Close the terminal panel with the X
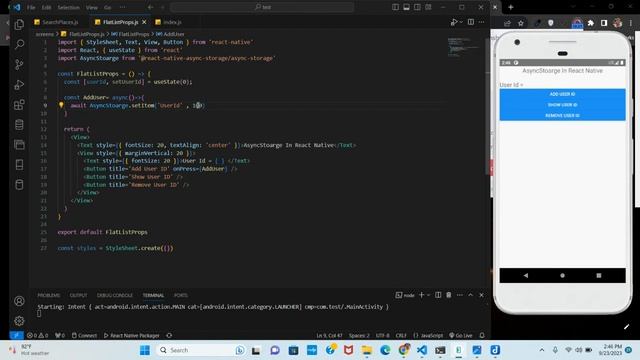The height and width of the screenshot is (360, 640). tap(481, 295)
